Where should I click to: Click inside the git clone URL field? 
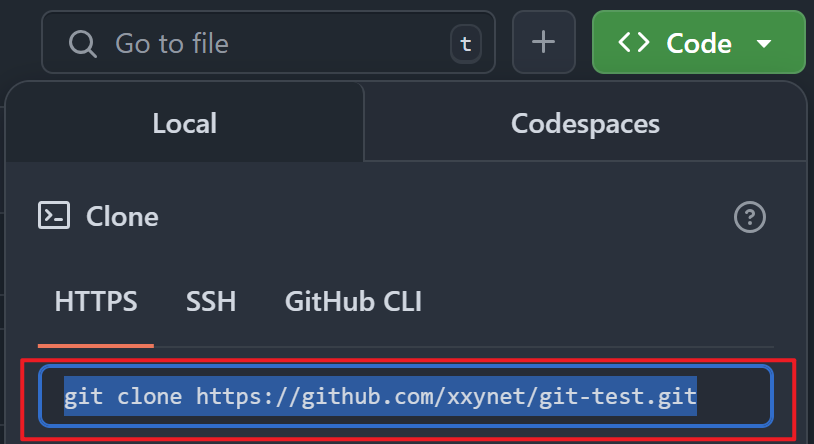[406, 396]
